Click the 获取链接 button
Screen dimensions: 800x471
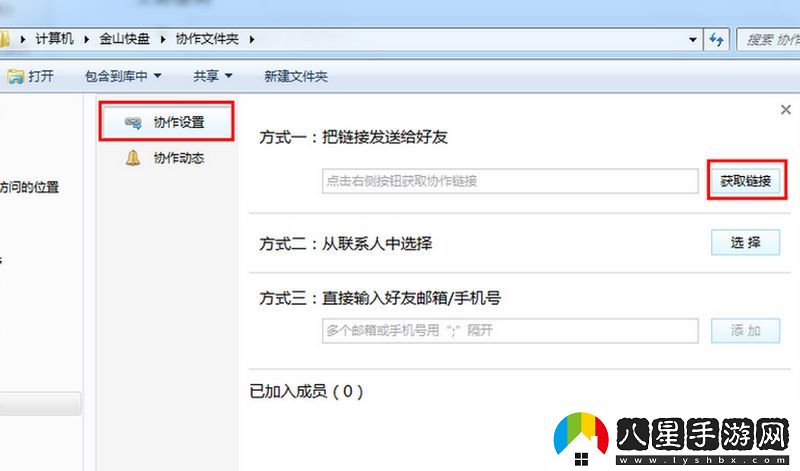[745, 181]
